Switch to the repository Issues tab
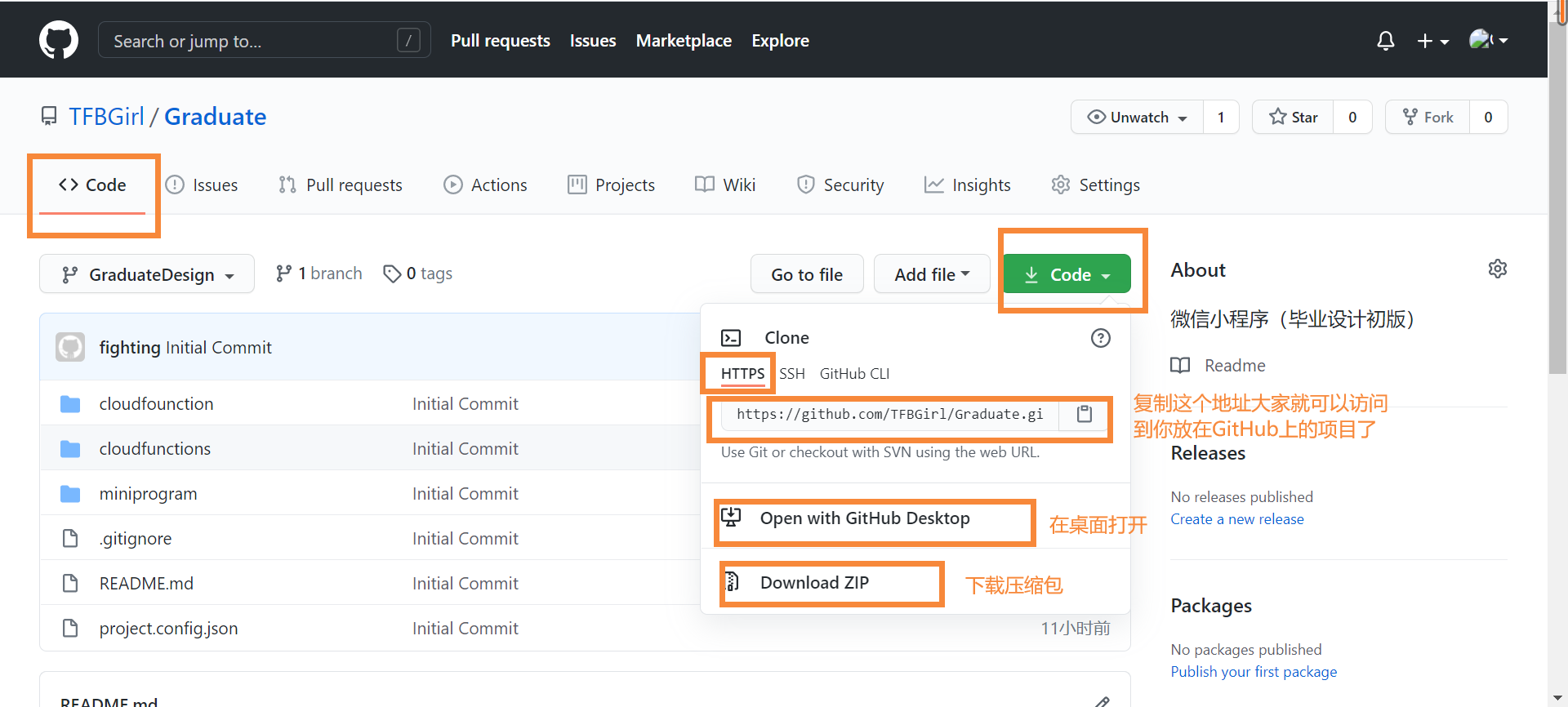 click(x=202, y=185)
